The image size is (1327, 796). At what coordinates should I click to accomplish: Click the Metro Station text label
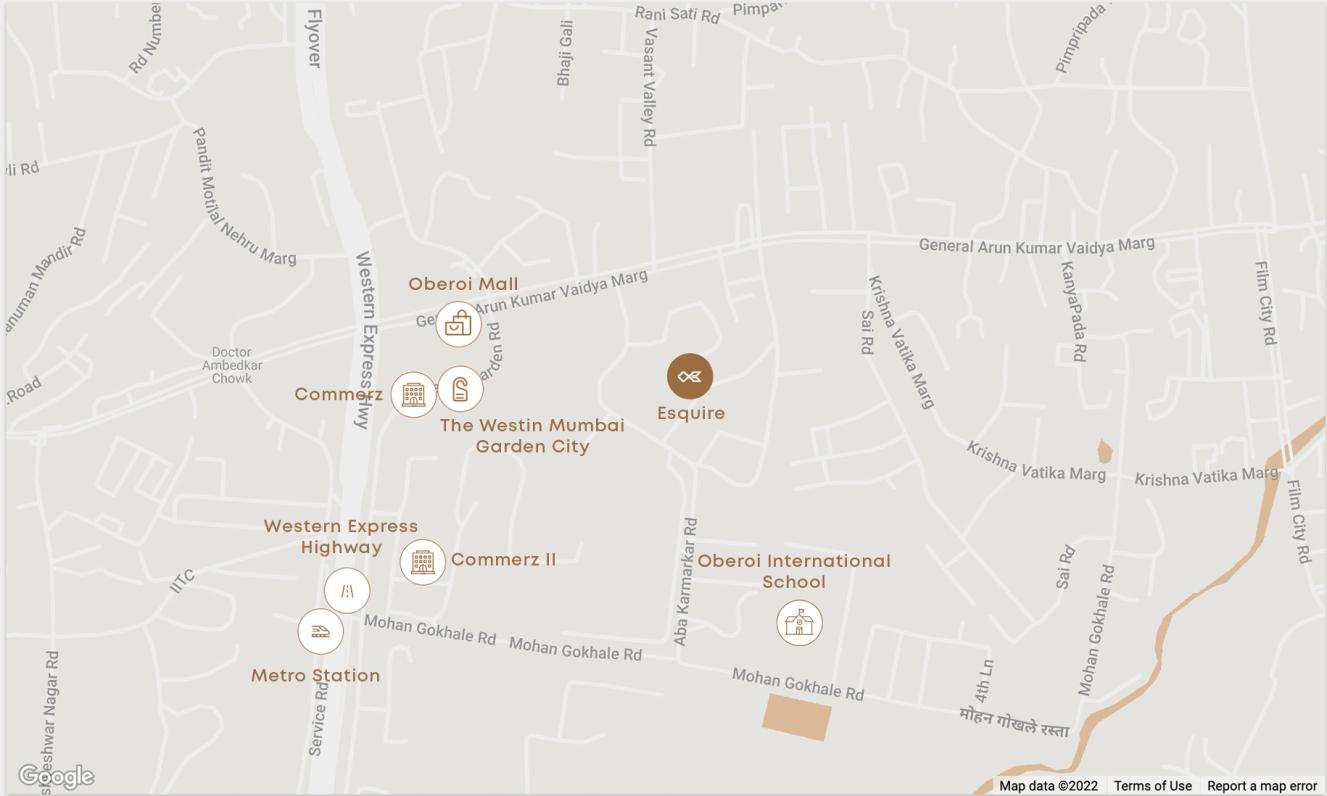click(x=315, y=676)
